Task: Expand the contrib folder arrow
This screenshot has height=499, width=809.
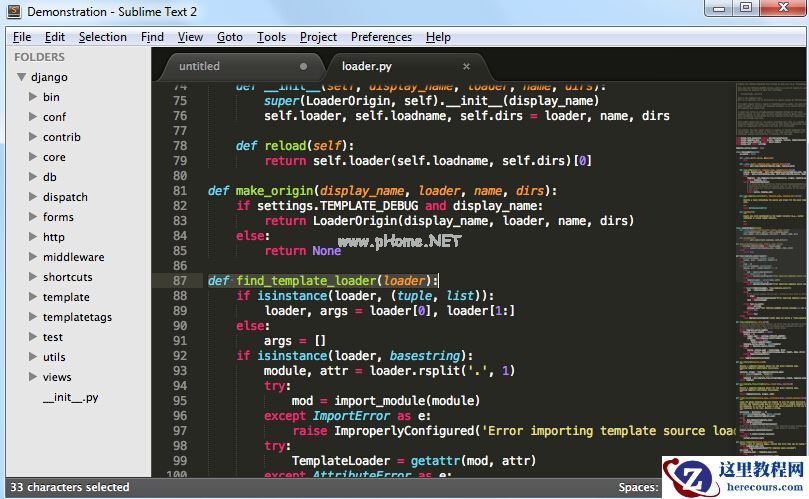Action: pos(33,137)
